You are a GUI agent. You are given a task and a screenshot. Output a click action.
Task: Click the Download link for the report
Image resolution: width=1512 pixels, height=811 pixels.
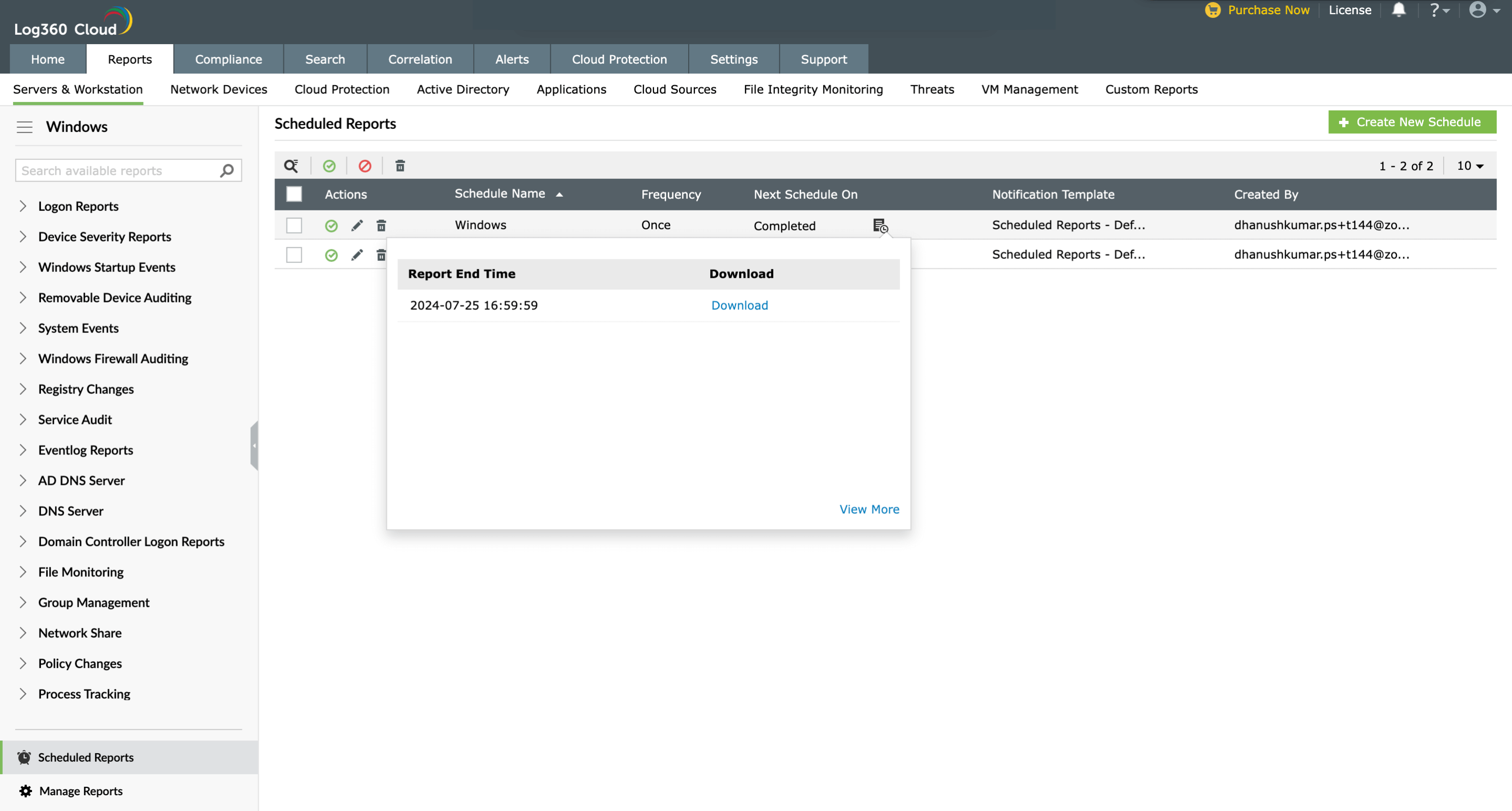(x=740, y=306)
